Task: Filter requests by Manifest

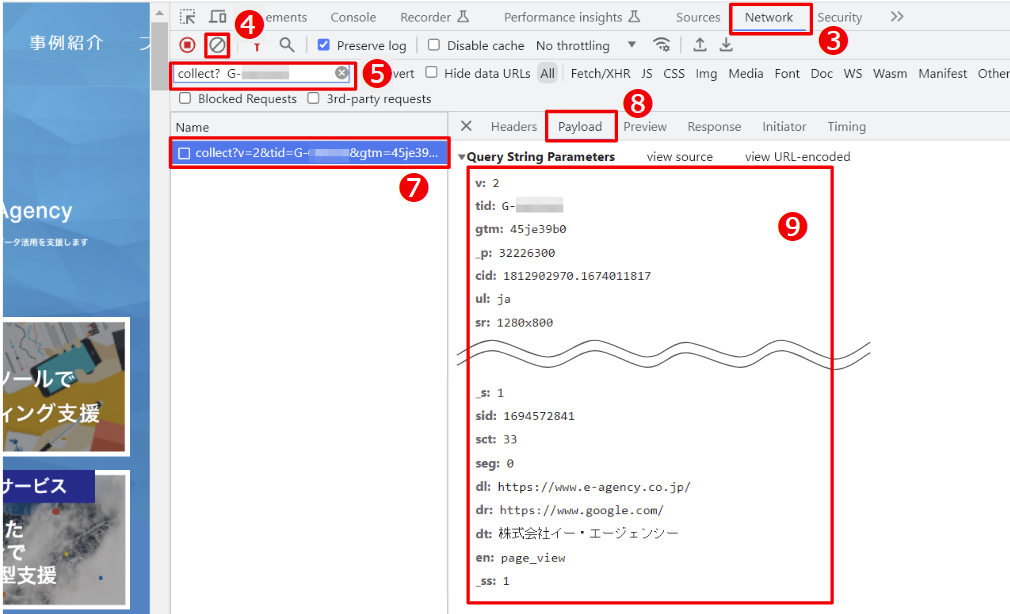Action: tap(942, 73)
